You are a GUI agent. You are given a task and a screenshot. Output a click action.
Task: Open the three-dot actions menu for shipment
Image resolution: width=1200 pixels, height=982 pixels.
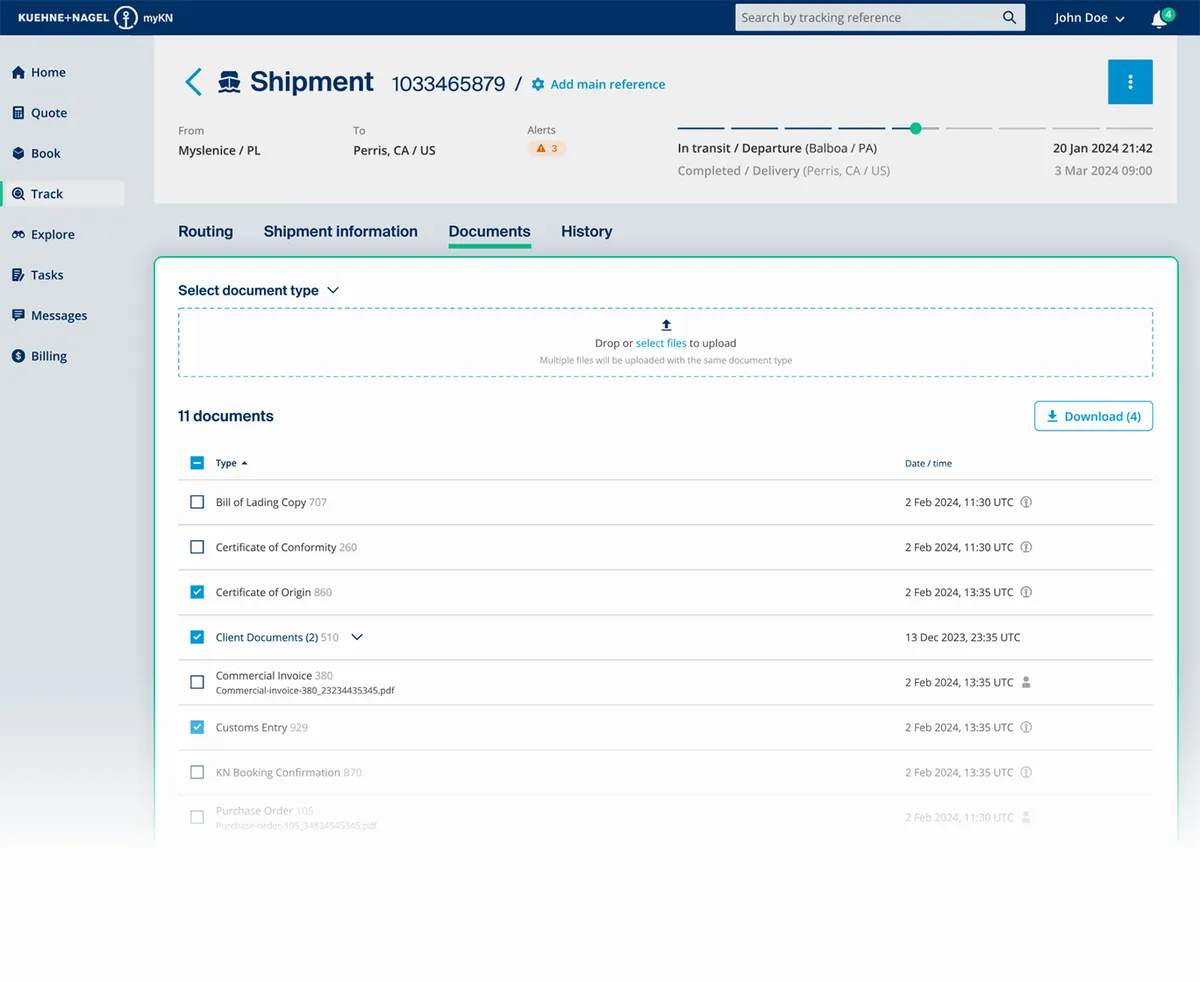point(1130,81)
